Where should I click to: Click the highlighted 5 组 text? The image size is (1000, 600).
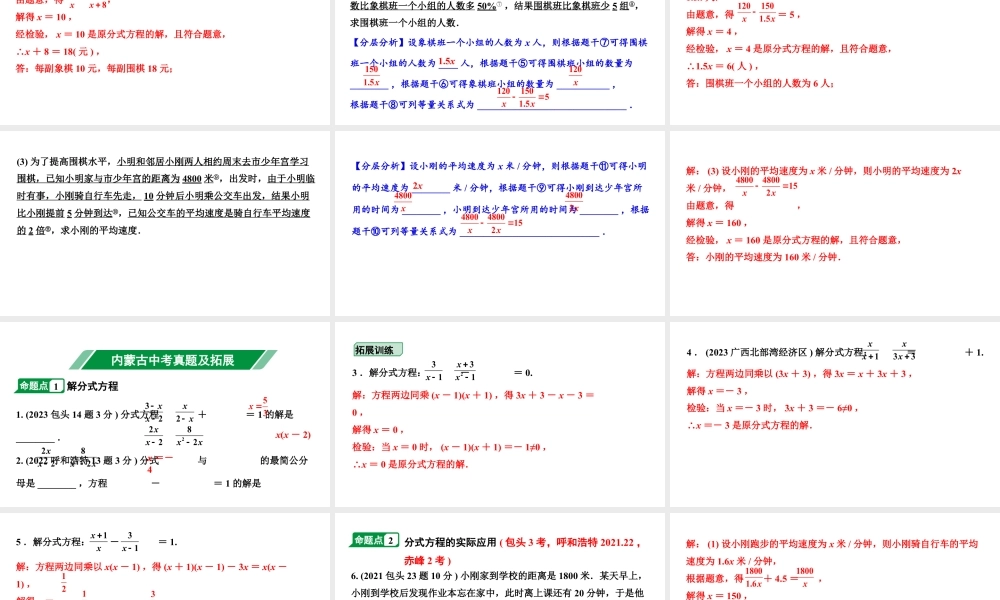616,8
